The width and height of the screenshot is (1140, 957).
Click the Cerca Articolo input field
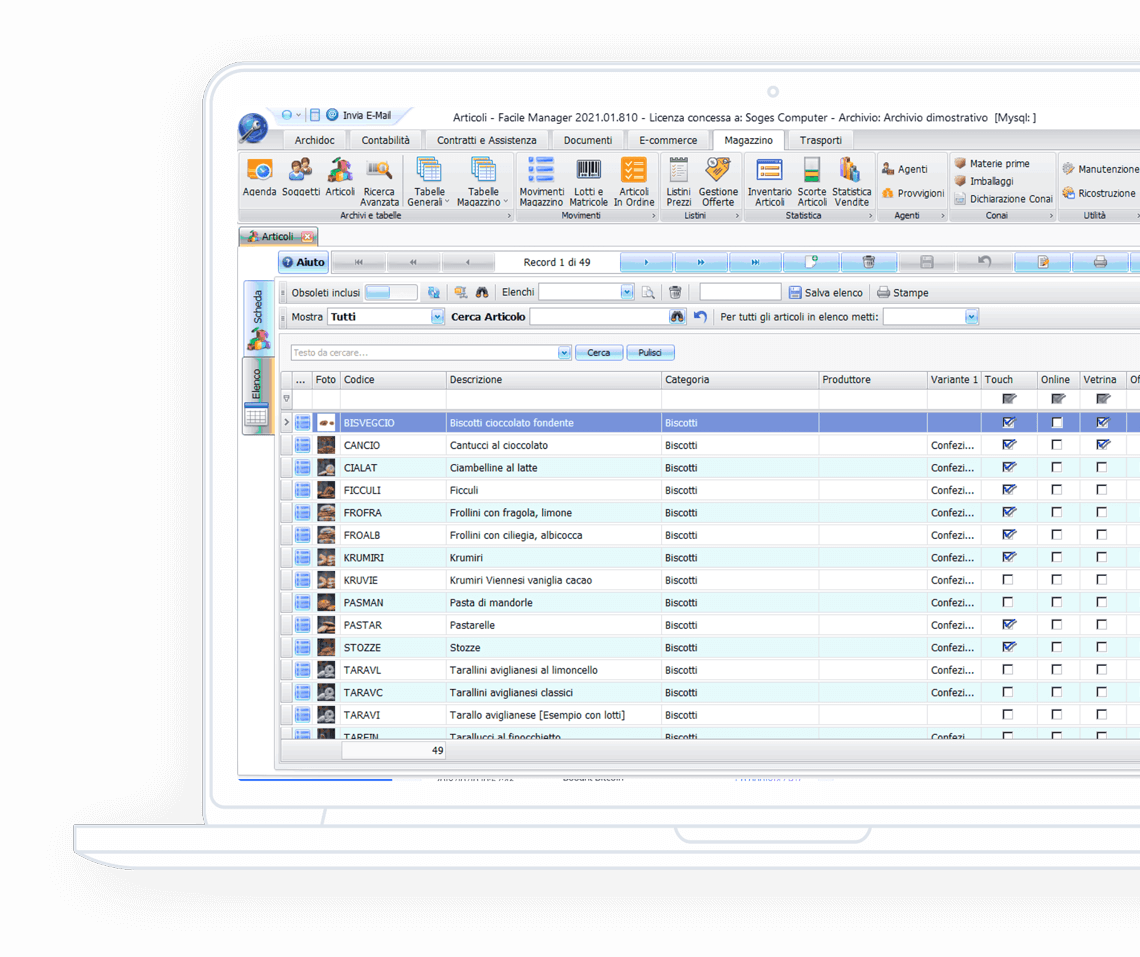coord(598,317)
